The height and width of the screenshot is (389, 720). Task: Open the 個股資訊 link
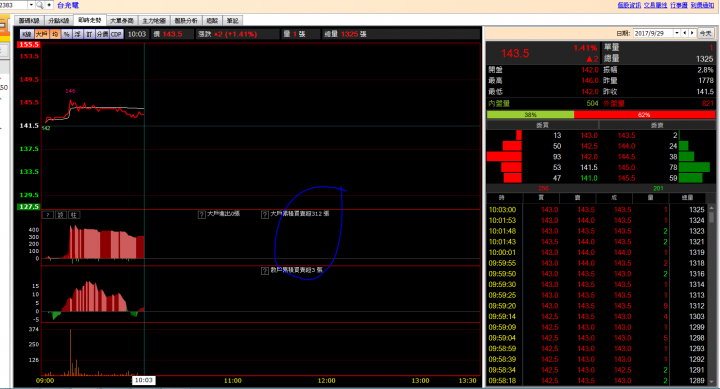click(x=629, y=5)
